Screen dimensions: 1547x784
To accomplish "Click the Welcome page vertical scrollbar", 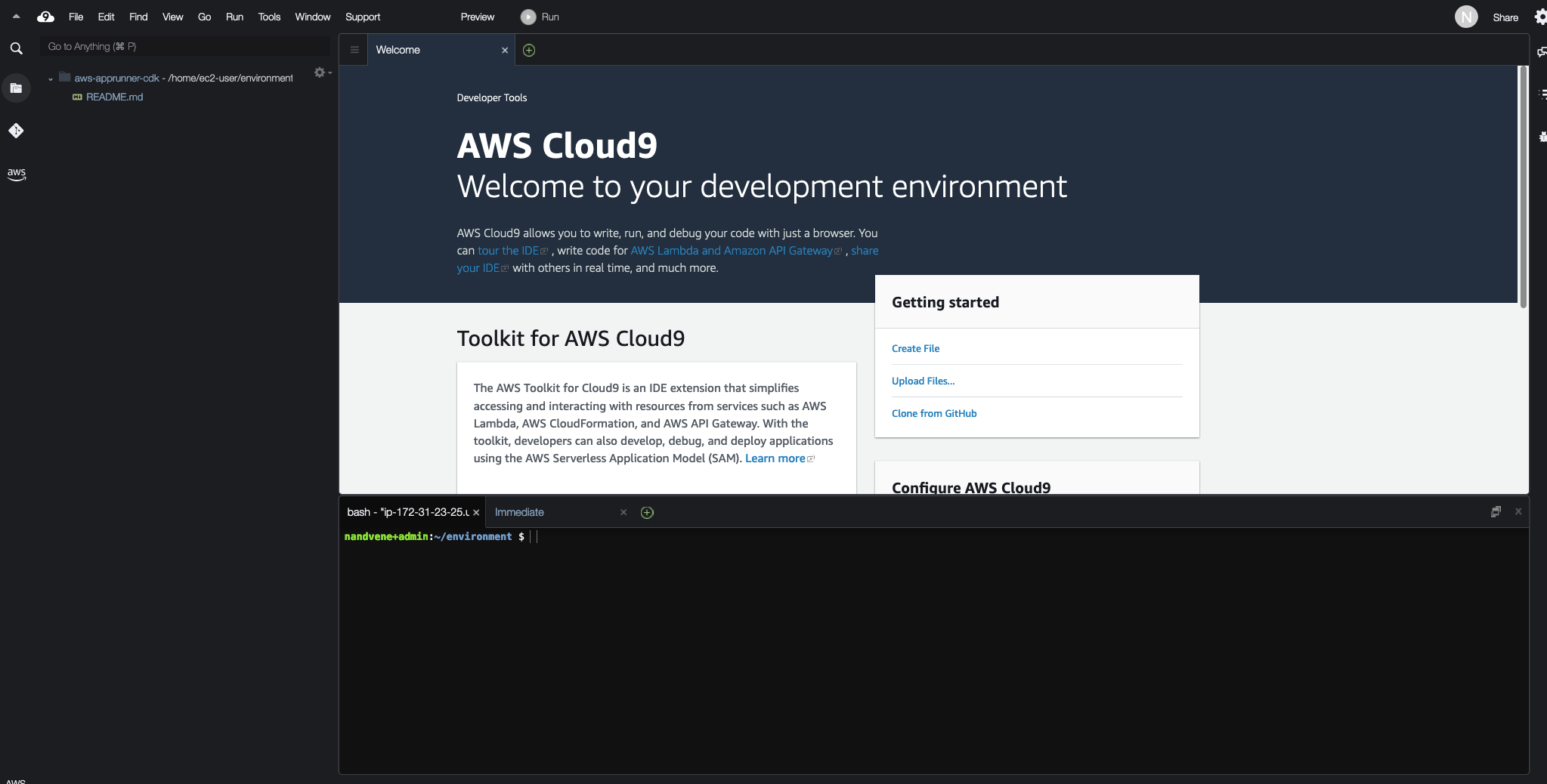I will coord(1523,187).
